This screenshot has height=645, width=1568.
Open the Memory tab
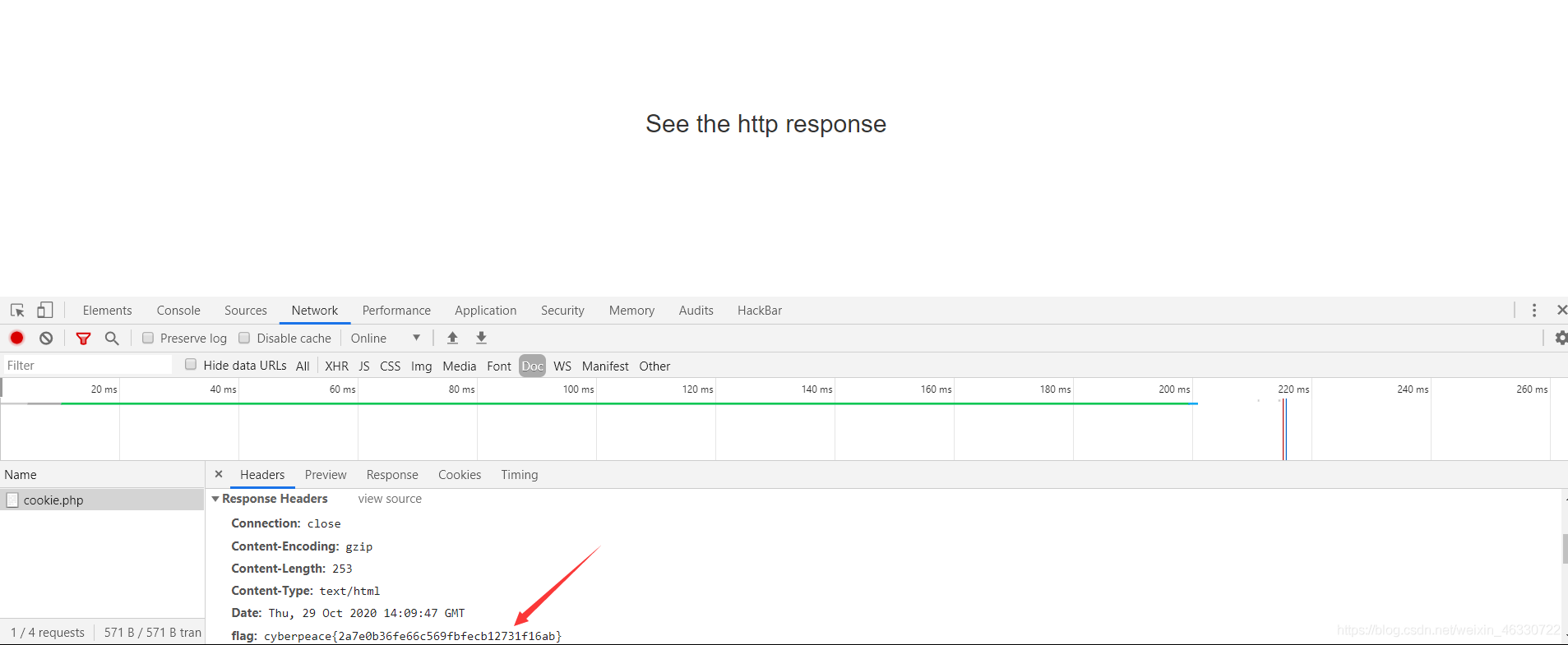point(631,311)
